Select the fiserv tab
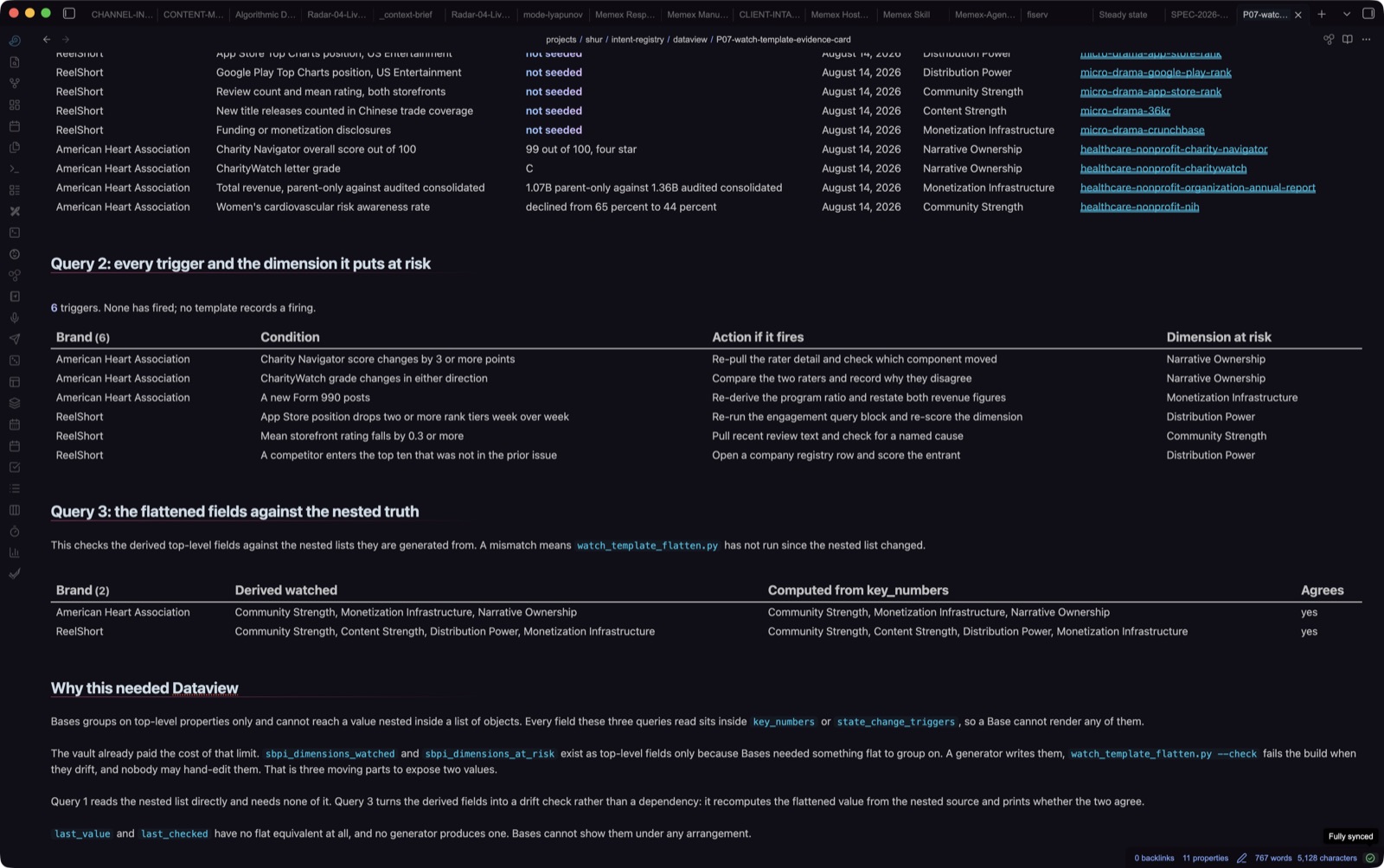Image resolution: width=1384 pixels, height=868 pixels. [1036, 15]
